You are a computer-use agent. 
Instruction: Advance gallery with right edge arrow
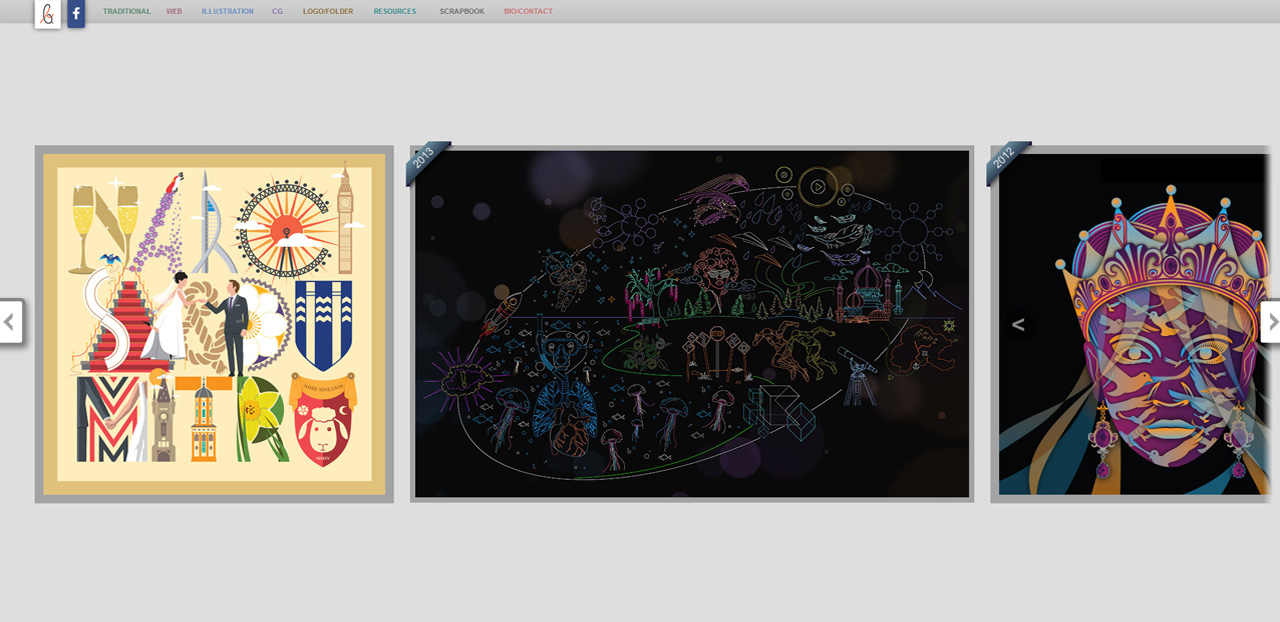(x=1270, y=322)
